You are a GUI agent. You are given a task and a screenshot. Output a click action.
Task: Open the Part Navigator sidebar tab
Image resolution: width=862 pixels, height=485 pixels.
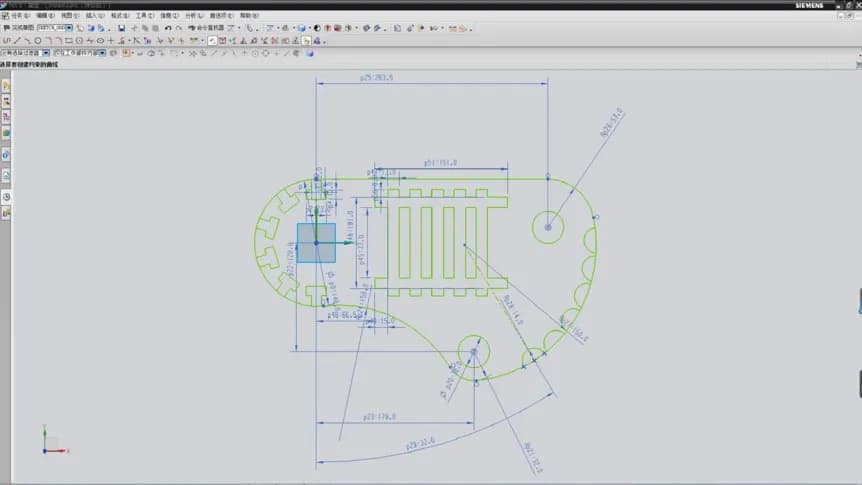click(6, 117)
